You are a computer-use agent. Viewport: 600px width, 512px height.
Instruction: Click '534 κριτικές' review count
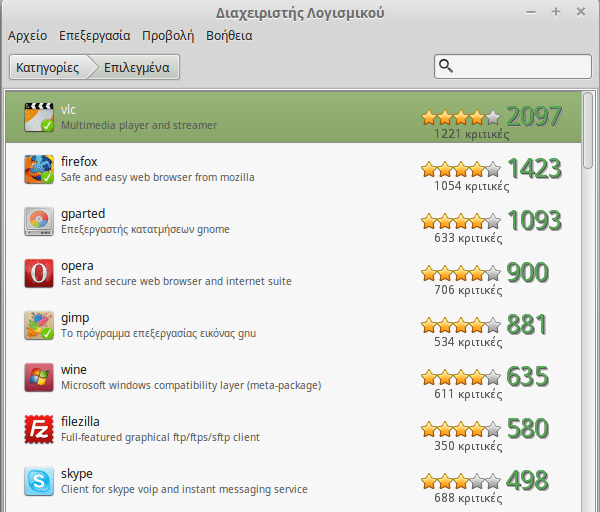(468, 342)
